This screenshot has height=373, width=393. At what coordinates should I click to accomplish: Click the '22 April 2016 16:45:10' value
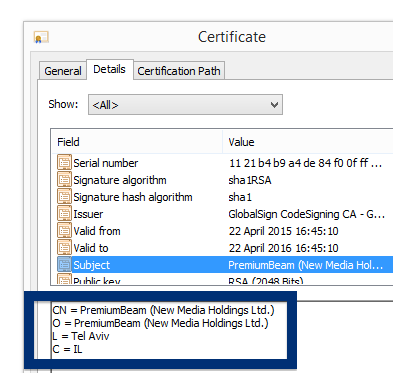(283, 248)
